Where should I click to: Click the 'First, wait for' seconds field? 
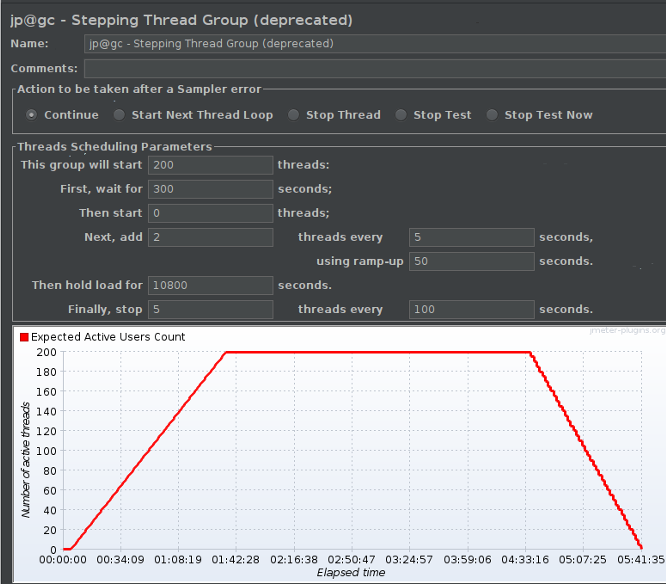pos(210,189)
